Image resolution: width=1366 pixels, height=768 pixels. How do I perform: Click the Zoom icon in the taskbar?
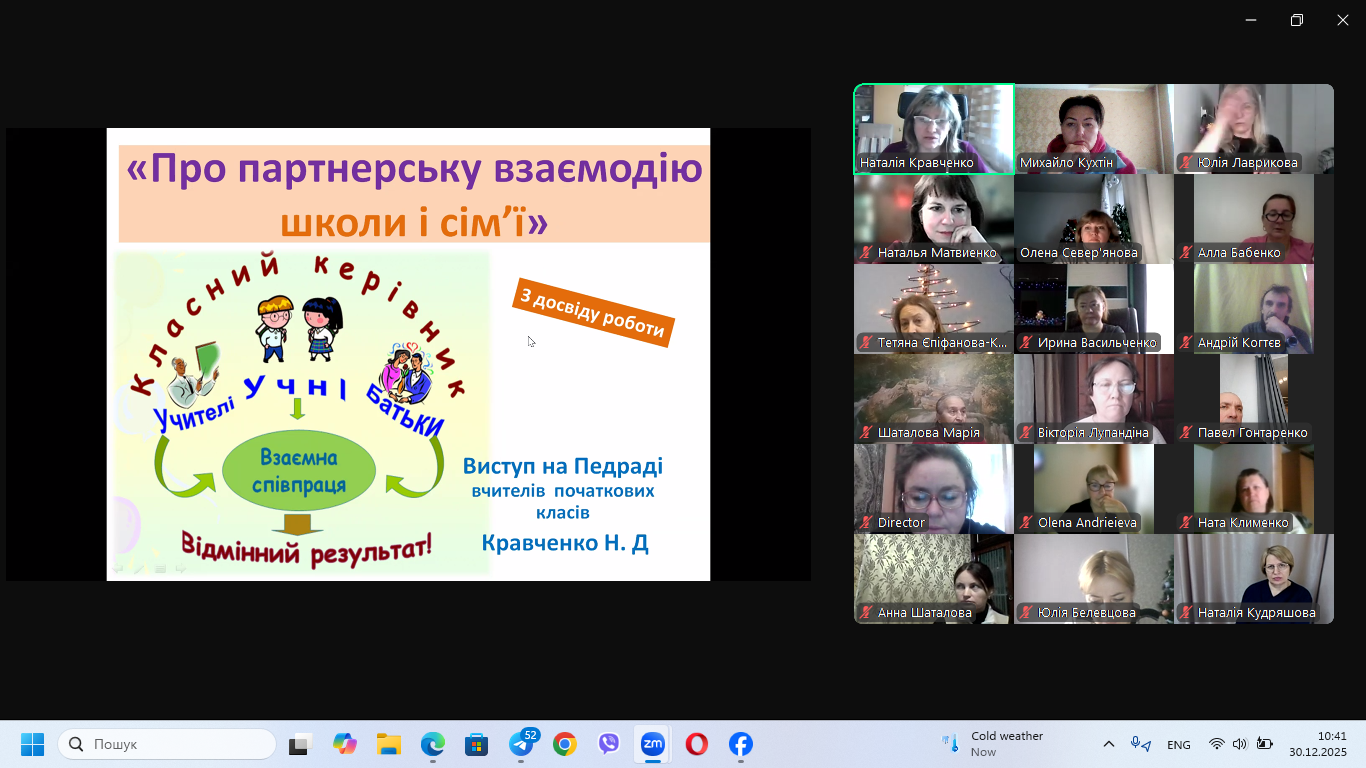[x=652, y=744]
